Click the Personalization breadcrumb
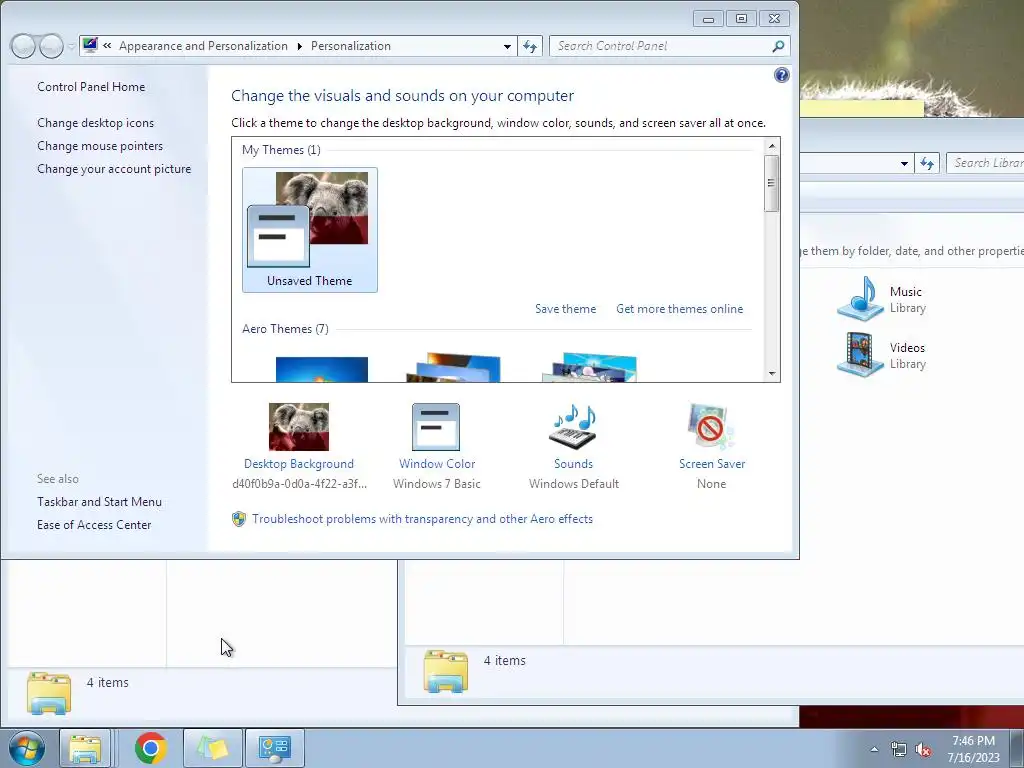Viewport: 1024px width, 768px height. click(x=351, y=46)
